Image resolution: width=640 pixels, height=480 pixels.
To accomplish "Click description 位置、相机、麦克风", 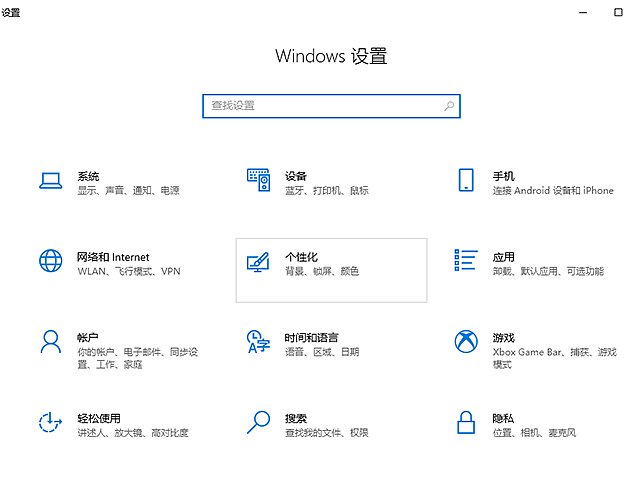I will [534, 433].
